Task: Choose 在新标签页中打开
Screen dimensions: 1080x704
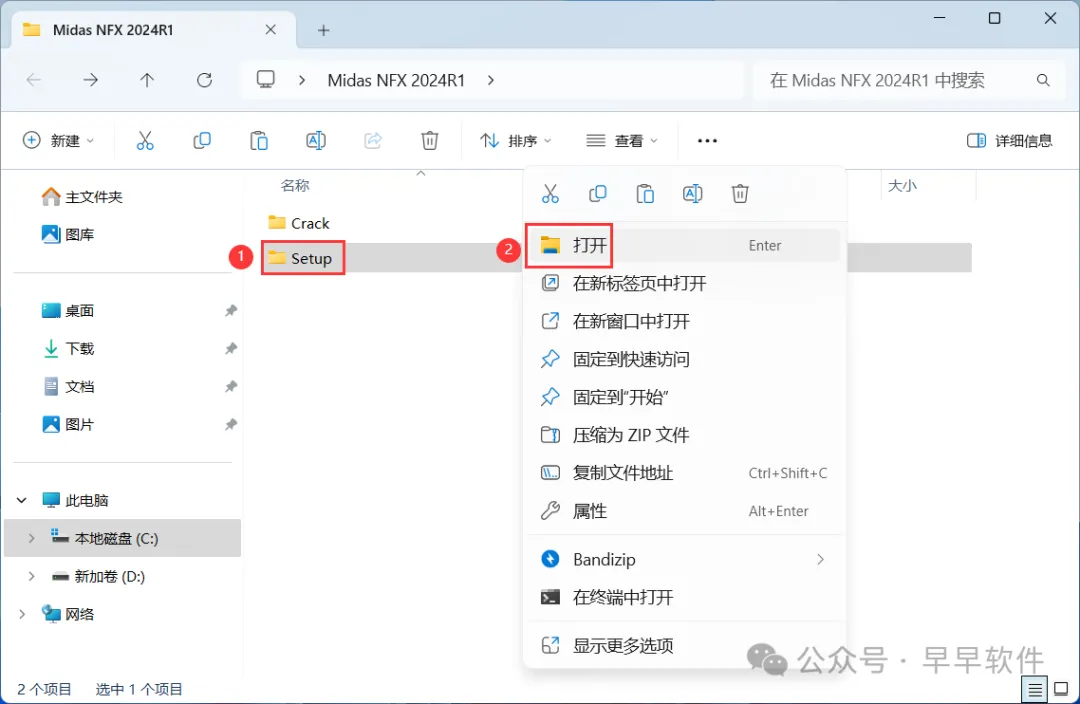Action: pyautogui.click(x=683, y=283)
